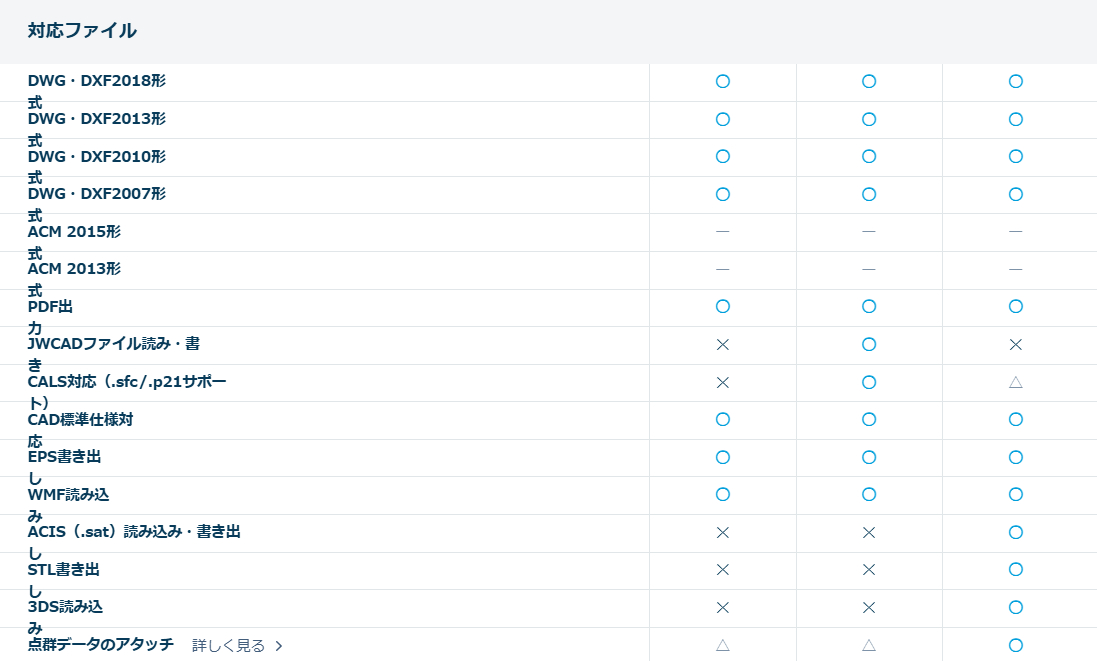The image size is (1097, 661).
Task: Click the first column cross in the JWCADファイル row
Action: (x=723, y=344)
